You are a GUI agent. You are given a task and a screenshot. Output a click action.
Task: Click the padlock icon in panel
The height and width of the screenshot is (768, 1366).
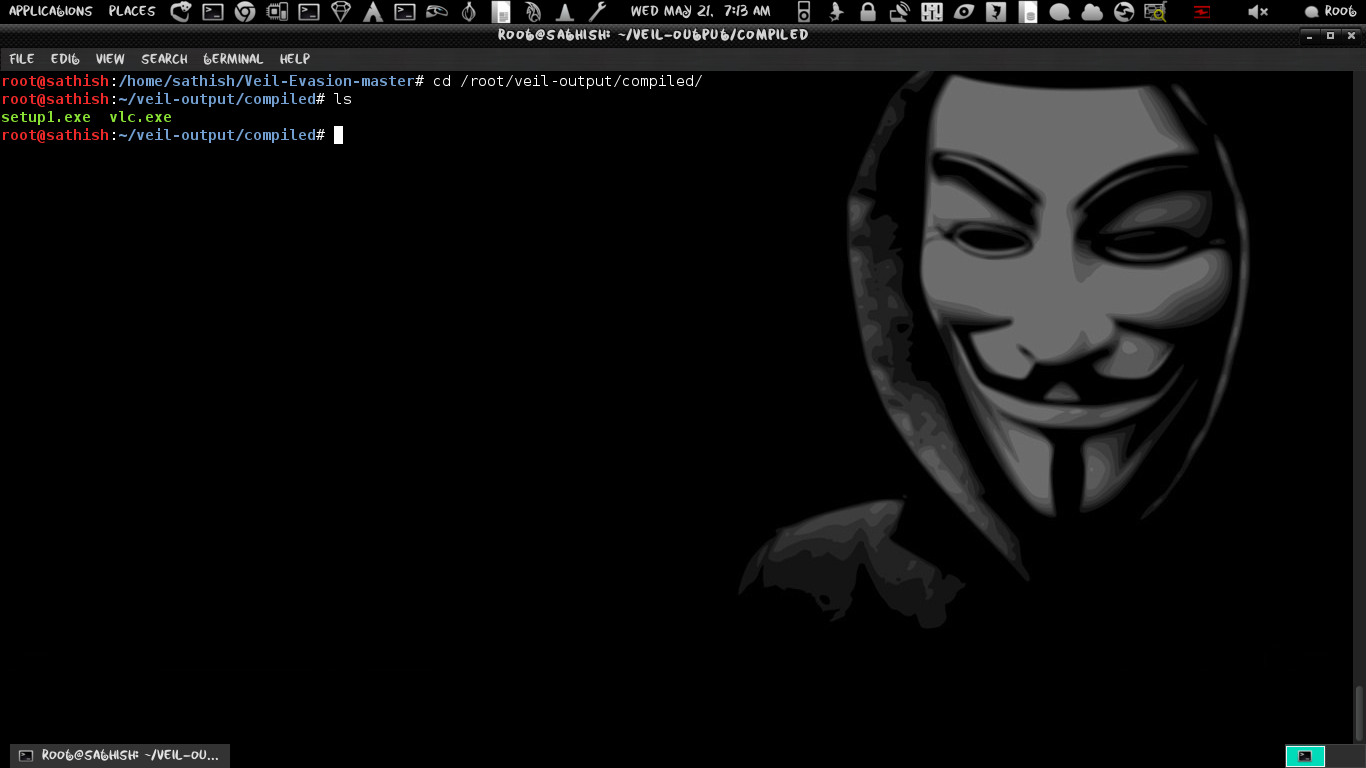[x=868, y=12]
